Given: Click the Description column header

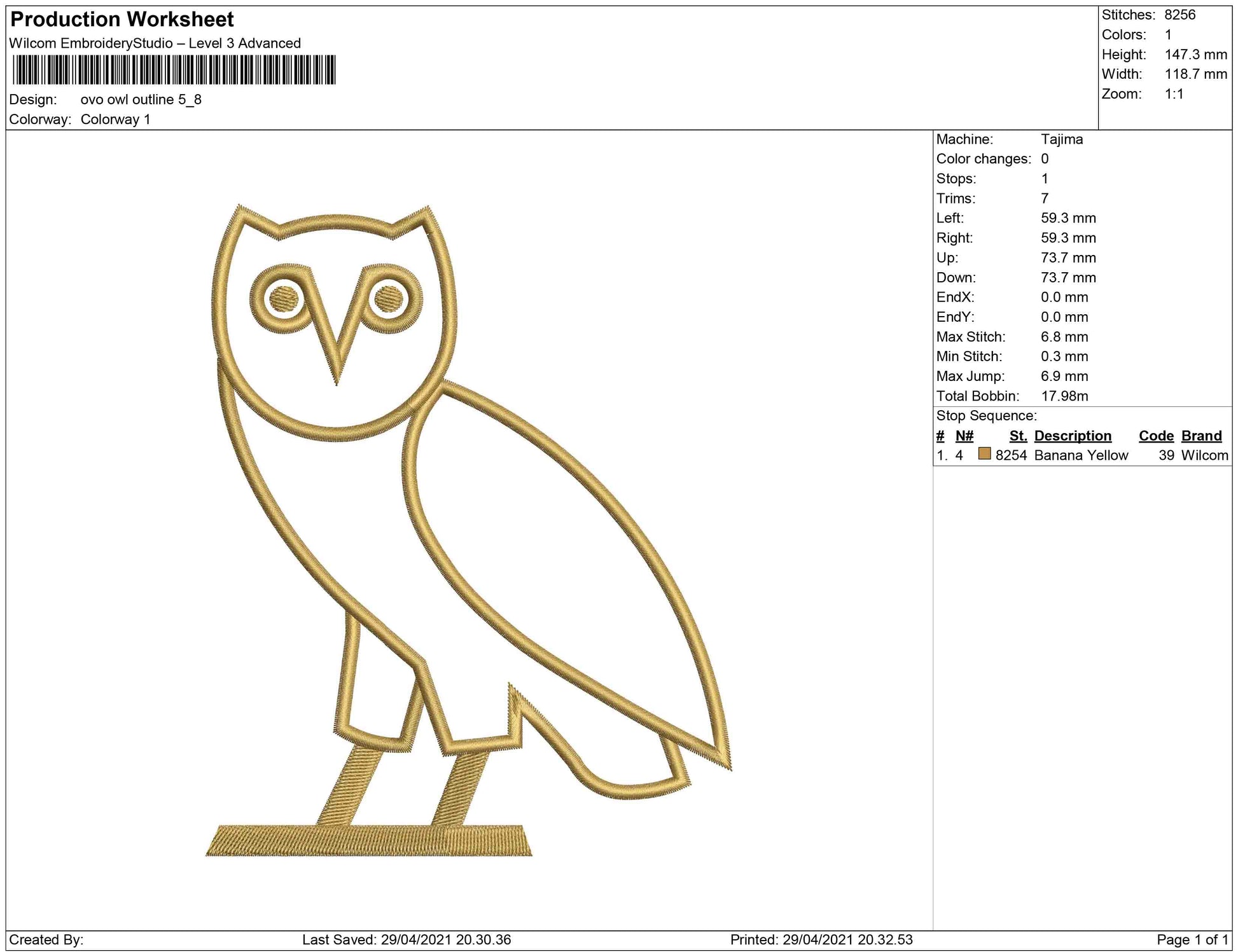Looking at the screenshot, I should point(1073,436).
